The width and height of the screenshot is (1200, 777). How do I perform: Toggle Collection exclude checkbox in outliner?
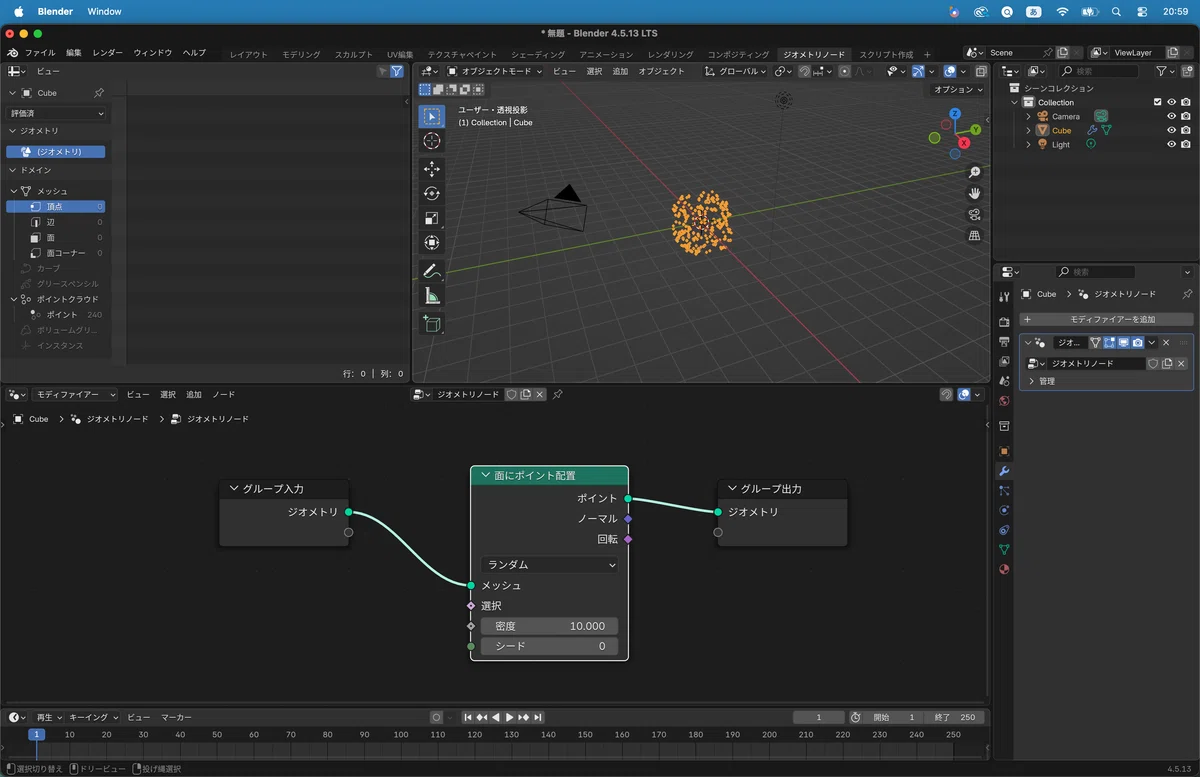pos(1158,102)
